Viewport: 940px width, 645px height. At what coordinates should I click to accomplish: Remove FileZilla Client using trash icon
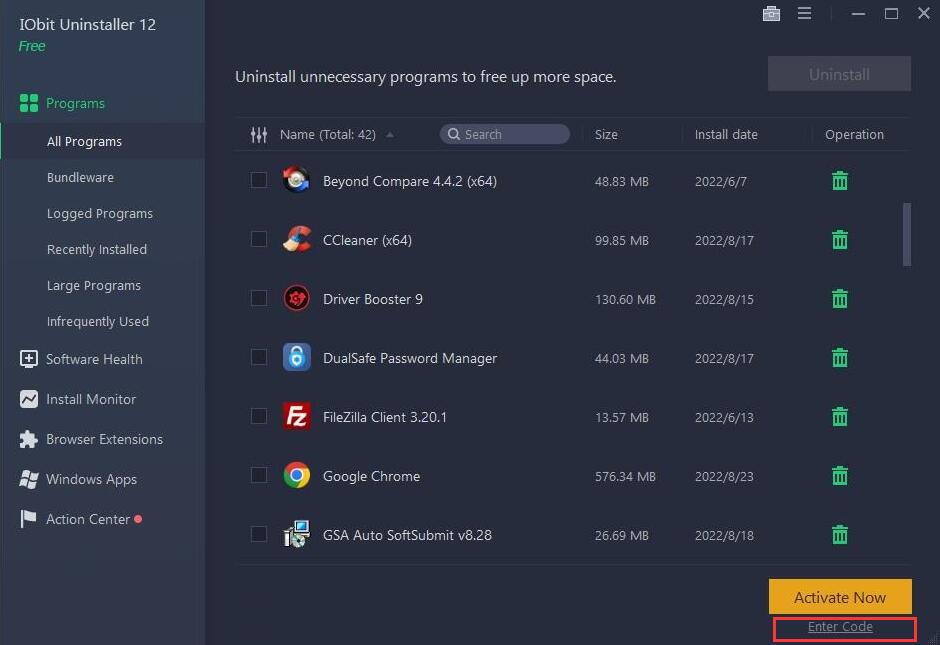point(840,417)
